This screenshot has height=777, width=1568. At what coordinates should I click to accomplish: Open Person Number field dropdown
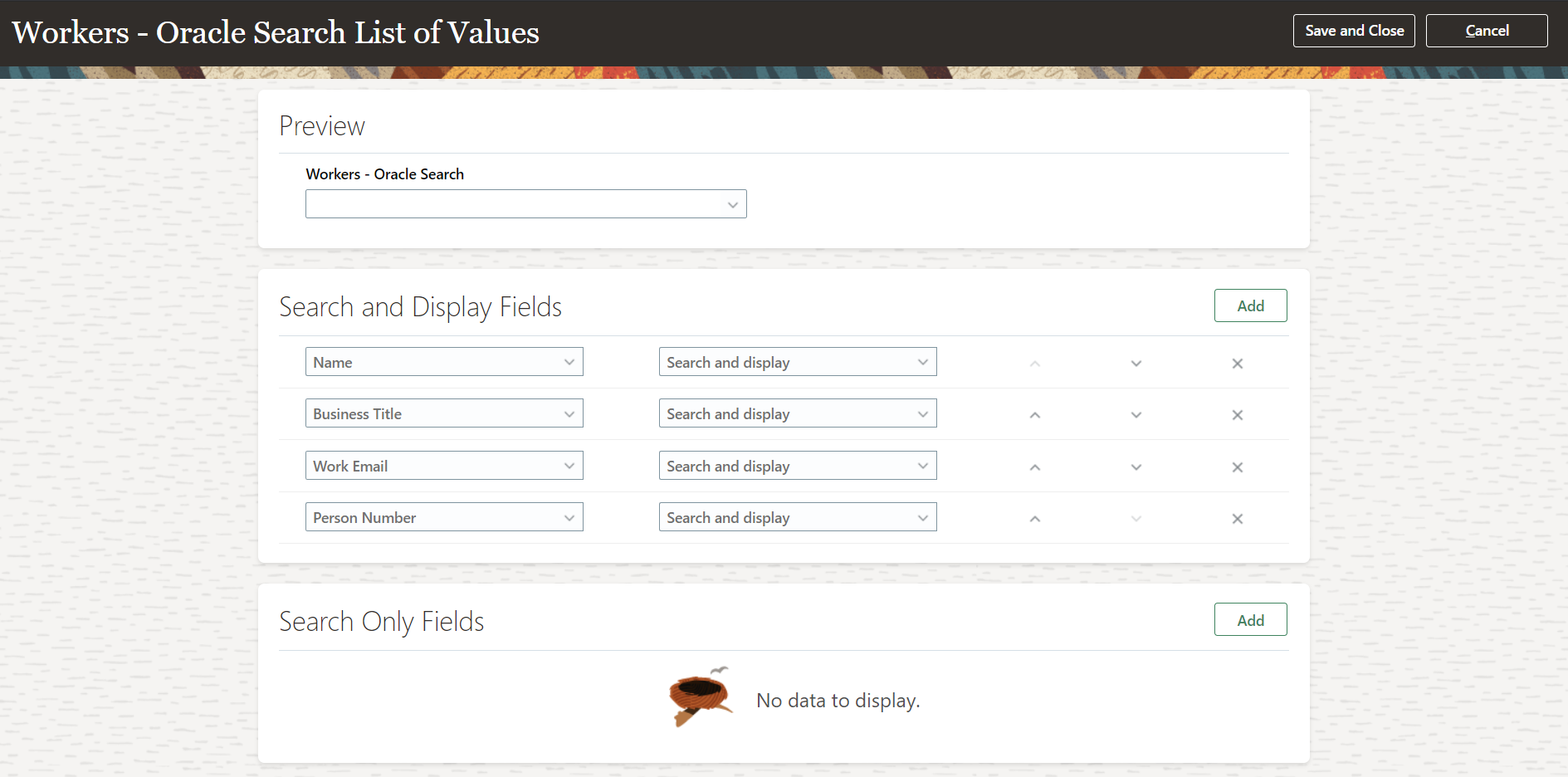tap(444, 517)
